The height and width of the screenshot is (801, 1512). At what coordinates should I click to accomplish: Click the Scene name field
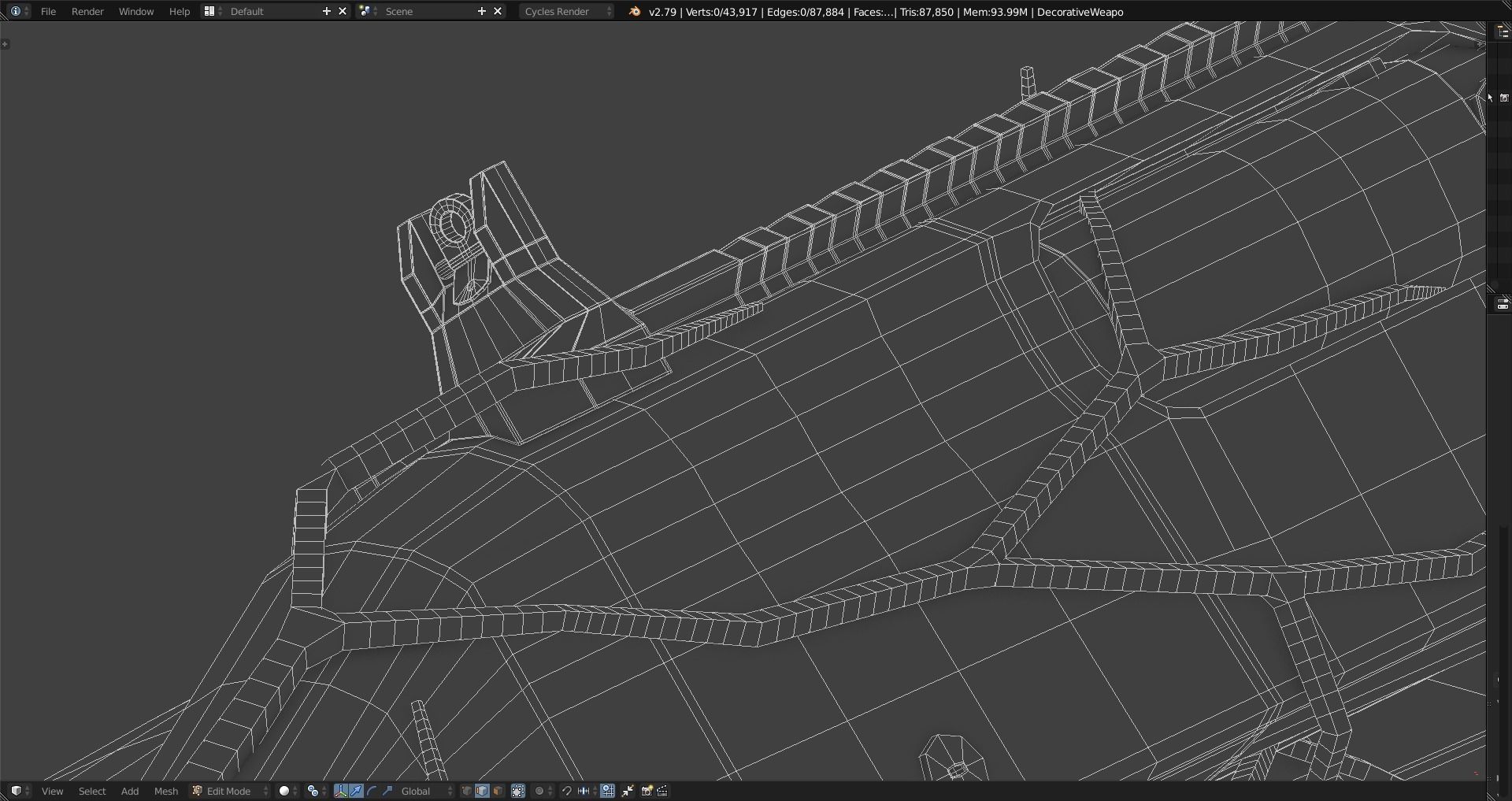pos(428,11)
